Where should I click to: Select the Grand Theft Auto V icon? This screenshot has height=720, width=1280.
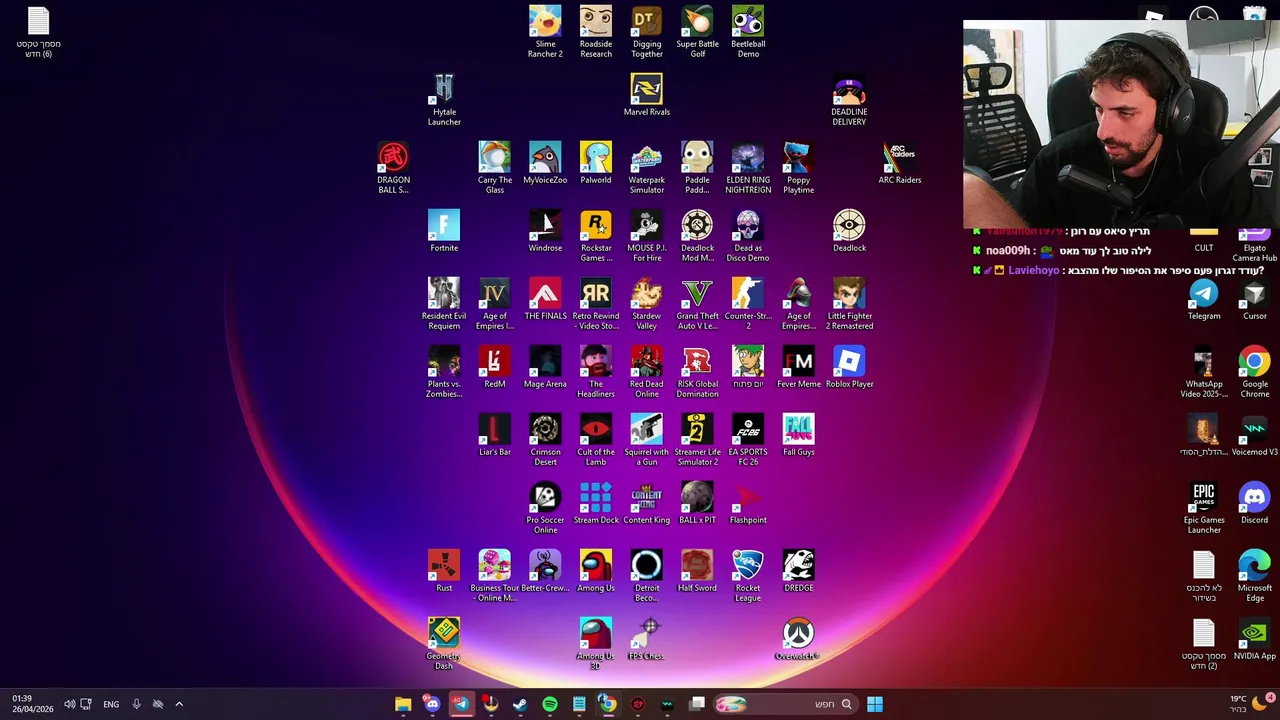697,304
